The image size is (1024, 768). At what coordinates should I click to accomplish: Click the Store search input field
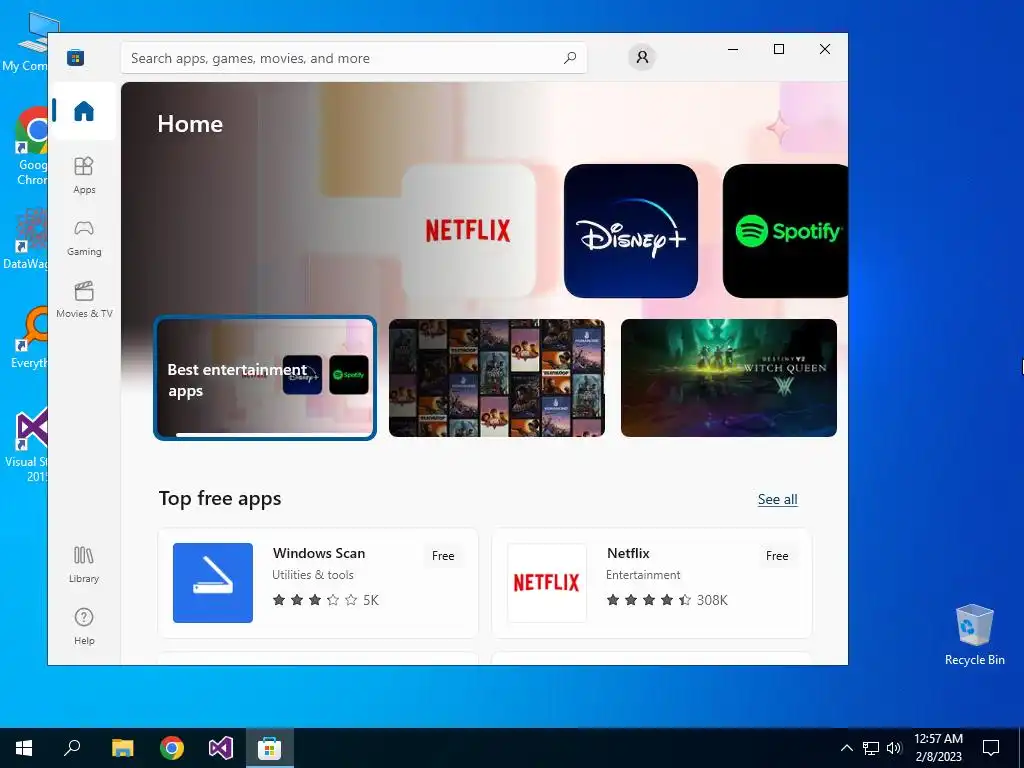point(353,58)
